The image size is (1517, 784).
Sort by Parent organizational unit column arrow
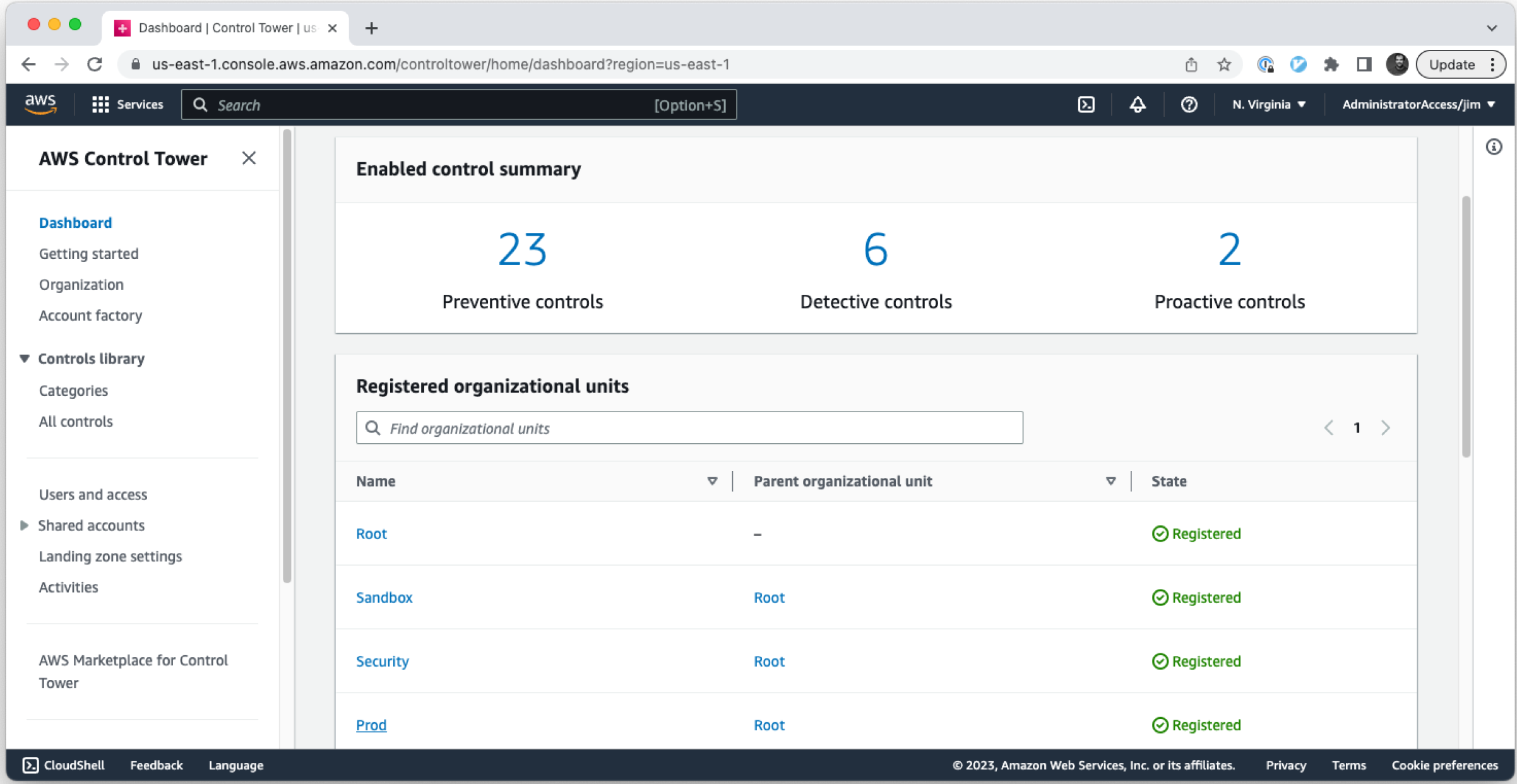coord(1110,481)
